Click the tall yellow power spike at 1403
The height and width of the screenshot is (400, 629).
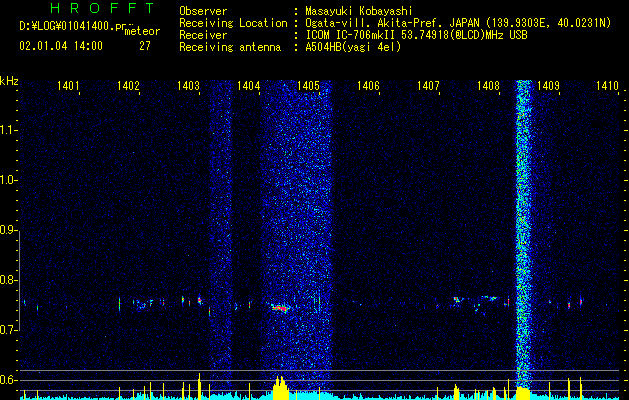pos(199,386)
